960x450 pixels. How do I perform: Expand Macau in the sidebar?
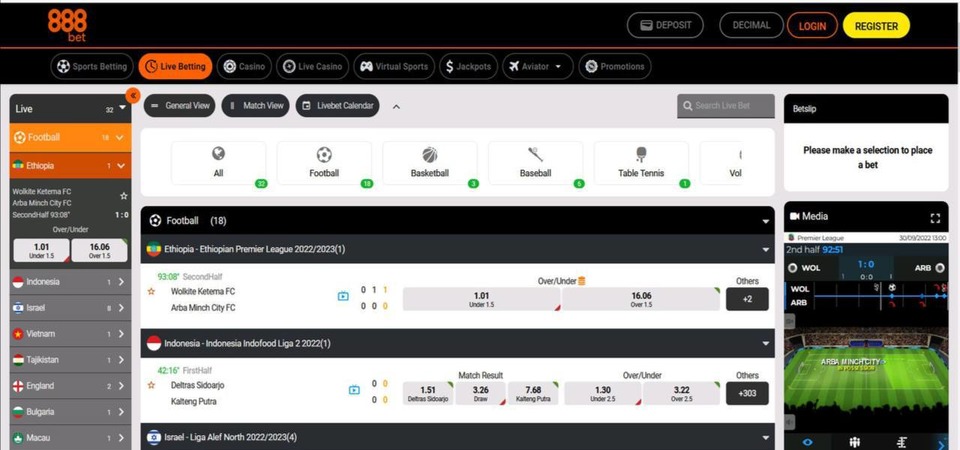pyautogui.click(x=70, y=438)
